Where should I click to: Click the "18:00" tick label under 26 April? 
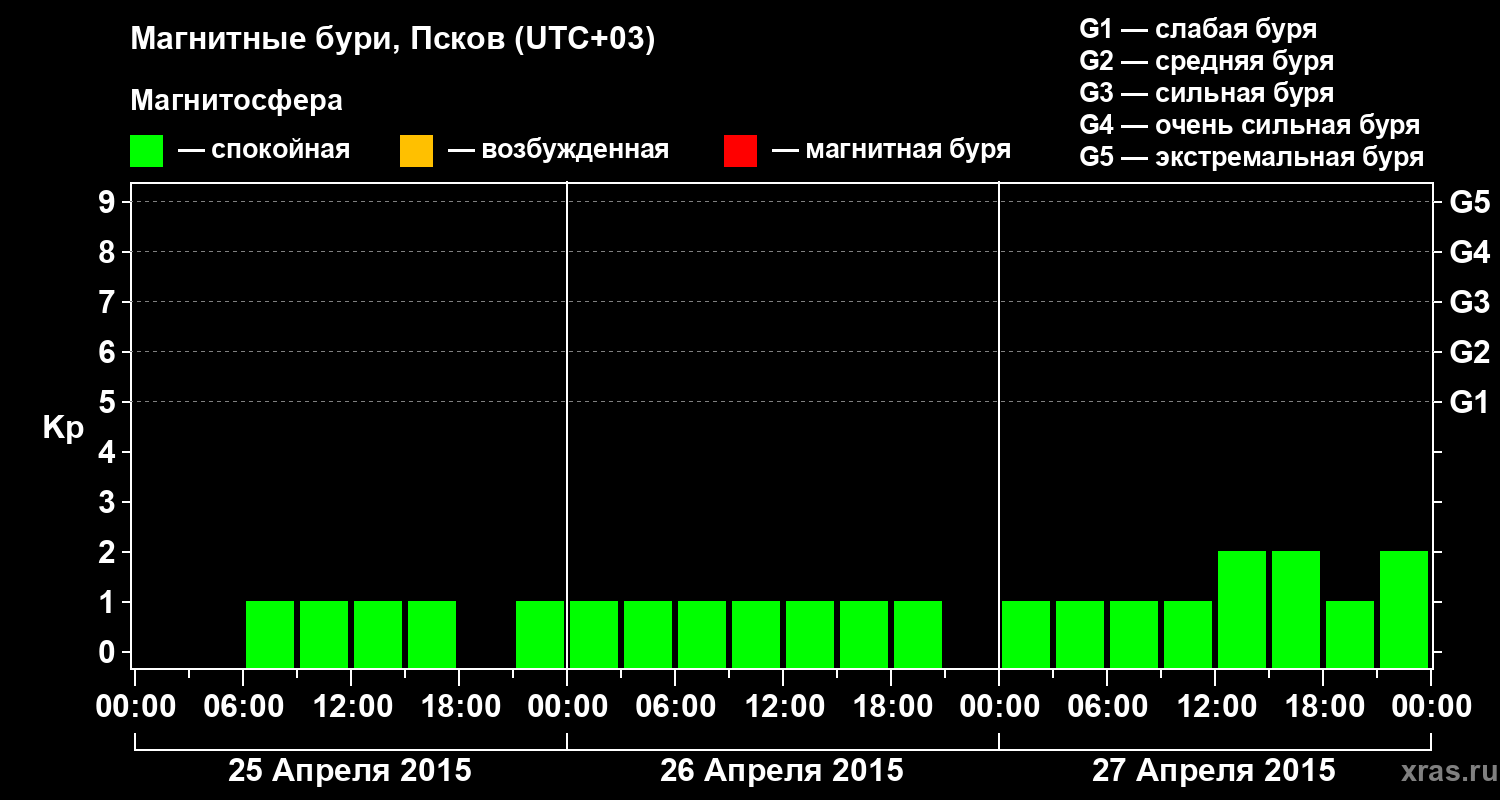pos(891,707)
